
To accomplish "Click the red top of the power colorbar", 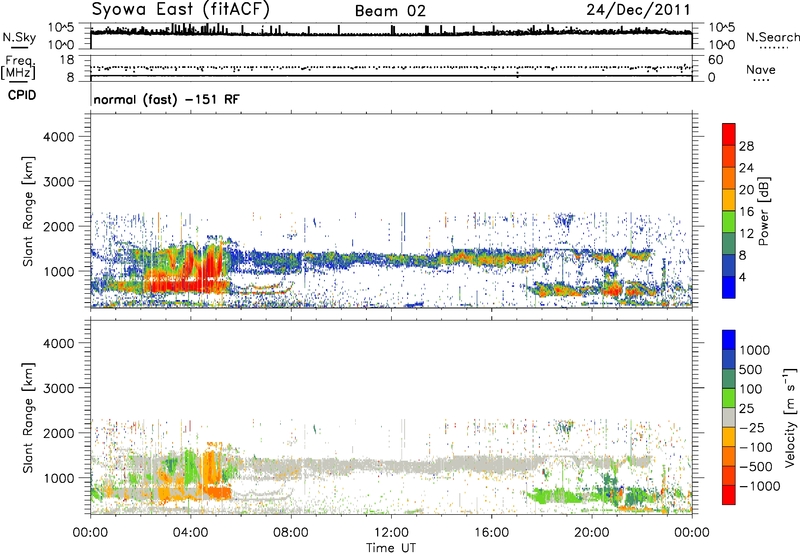I will coord(729,132).
